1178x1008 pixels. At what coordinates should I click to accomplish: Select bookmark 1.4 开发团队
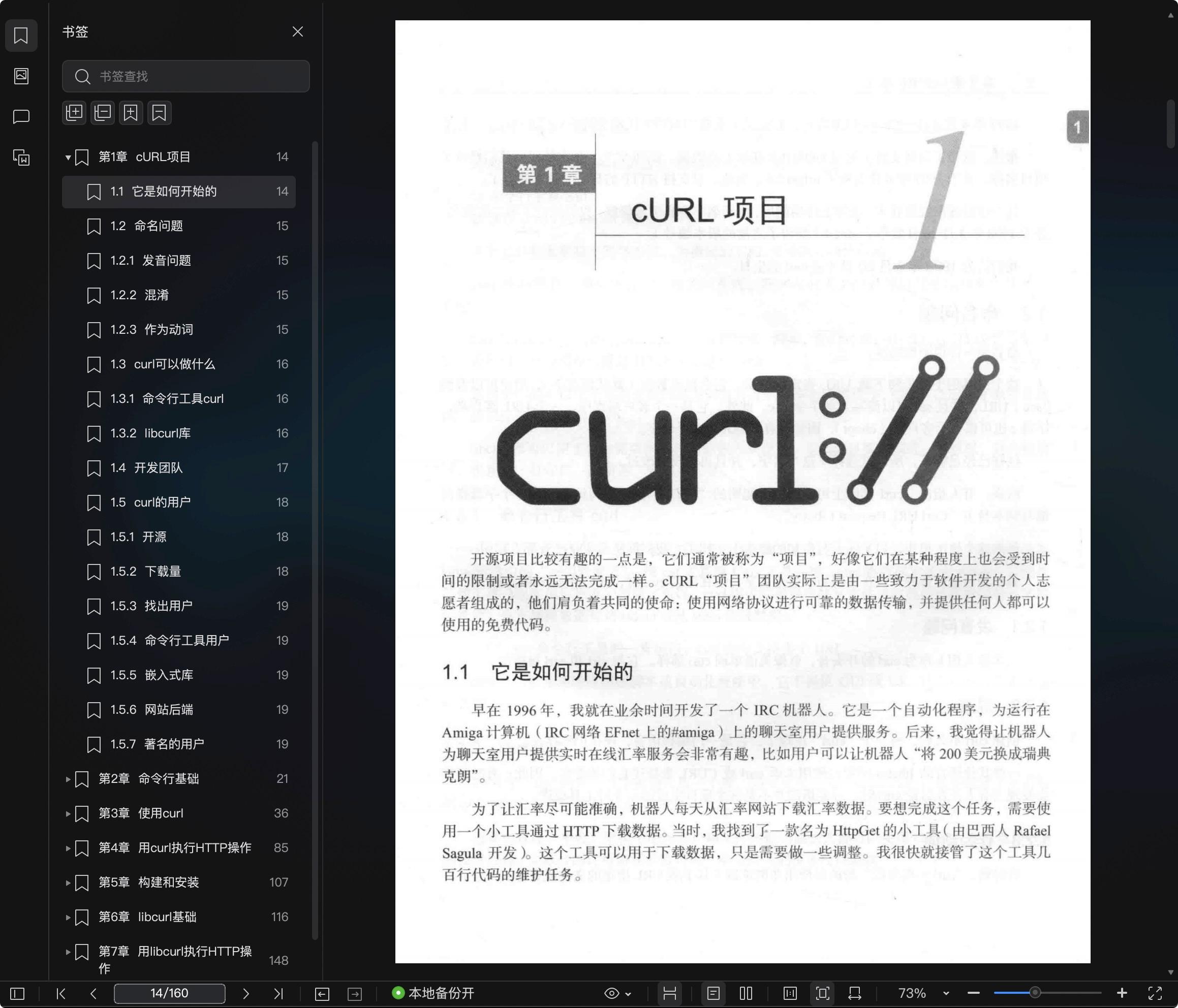click(x=178, y=468)
